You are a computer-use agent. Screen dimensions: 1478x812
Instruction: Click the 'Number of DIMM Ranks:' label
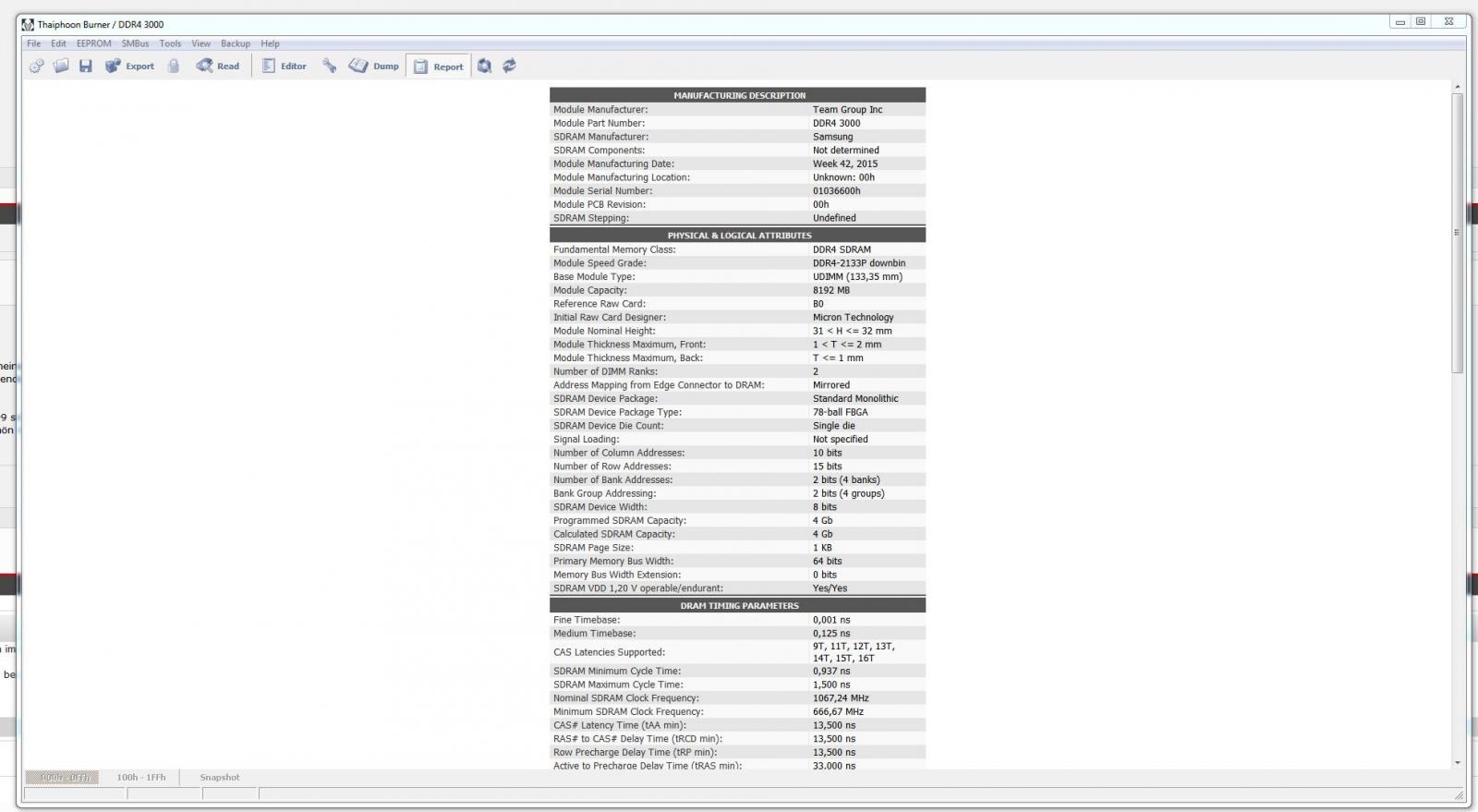(x=605, y=371)
